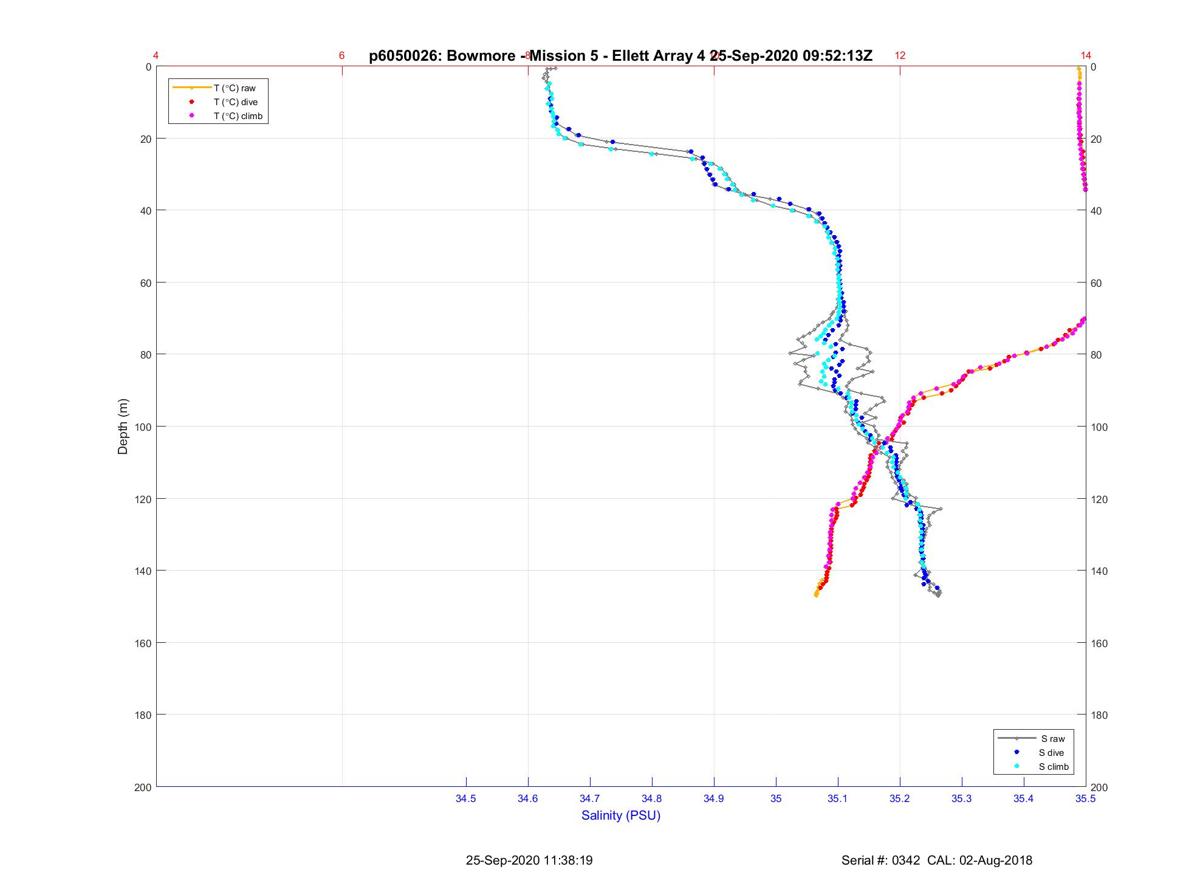
Task: Click the 34.8 salinity tick label
Action: 652,799
